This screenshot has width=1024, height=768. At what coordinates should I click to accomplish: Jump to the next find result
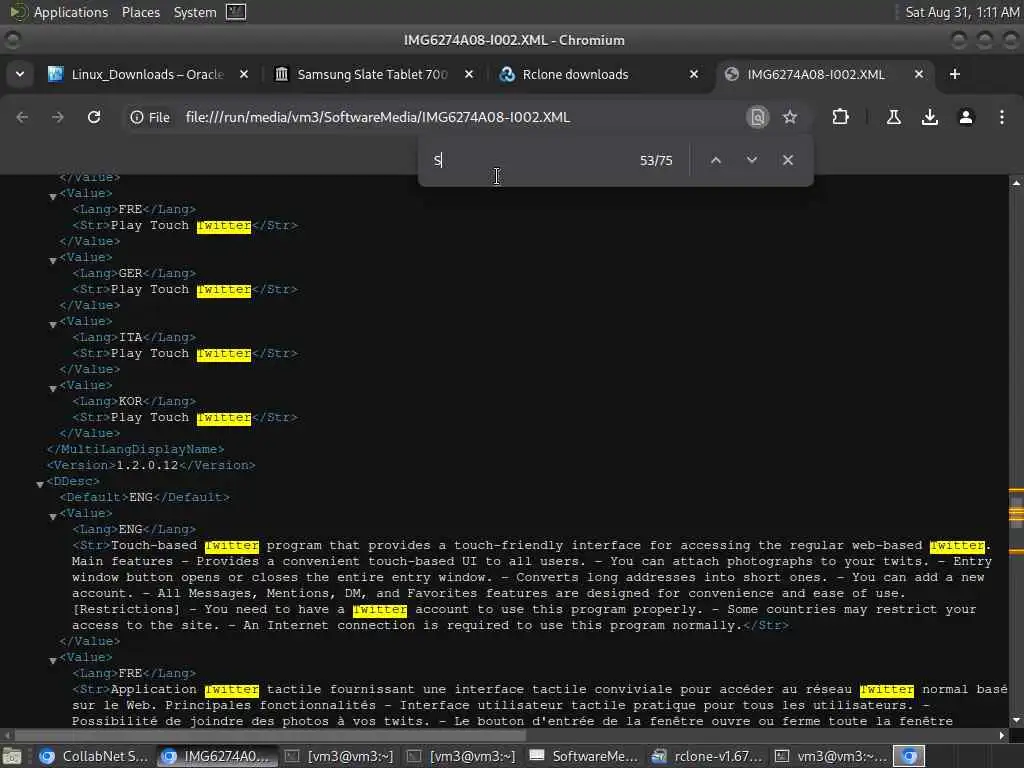[752, 160]
